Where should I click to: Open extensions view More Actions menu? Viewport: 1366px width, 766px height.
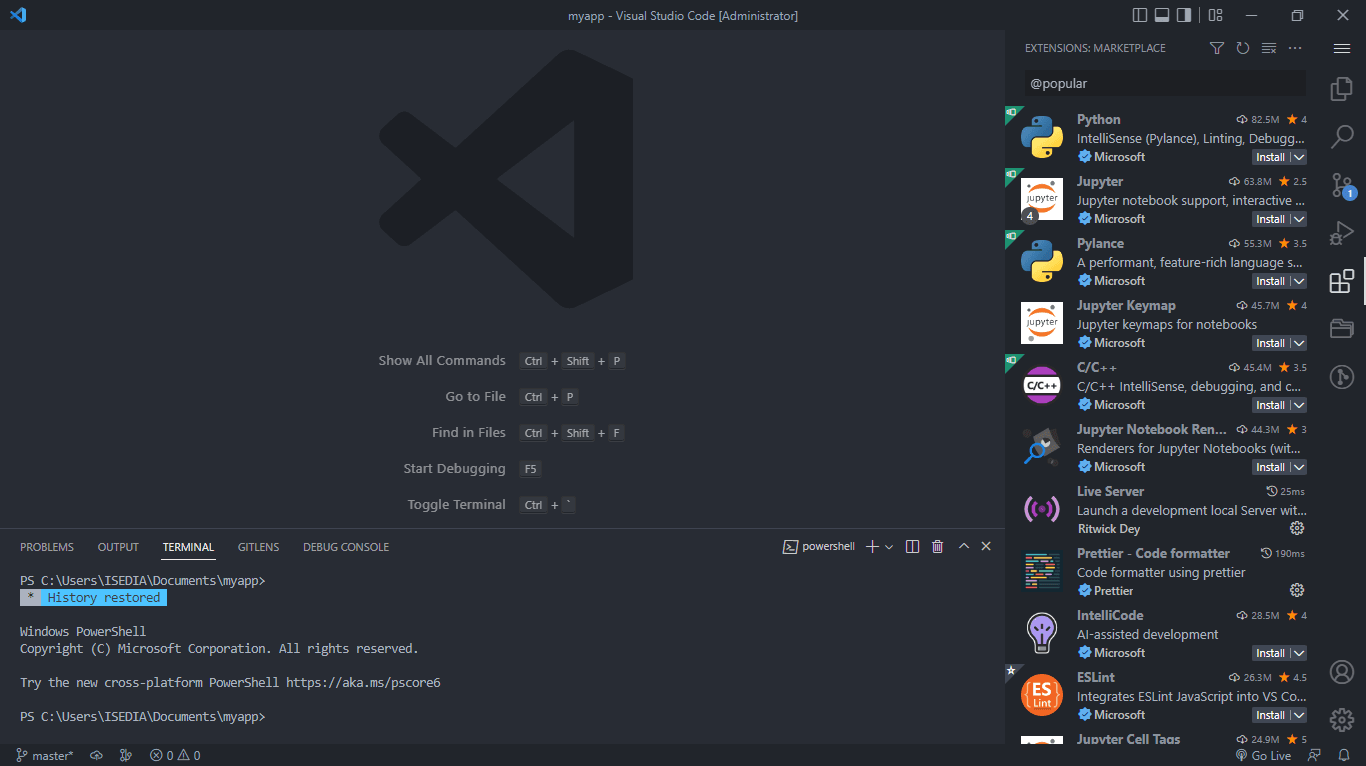(1295, 48)
